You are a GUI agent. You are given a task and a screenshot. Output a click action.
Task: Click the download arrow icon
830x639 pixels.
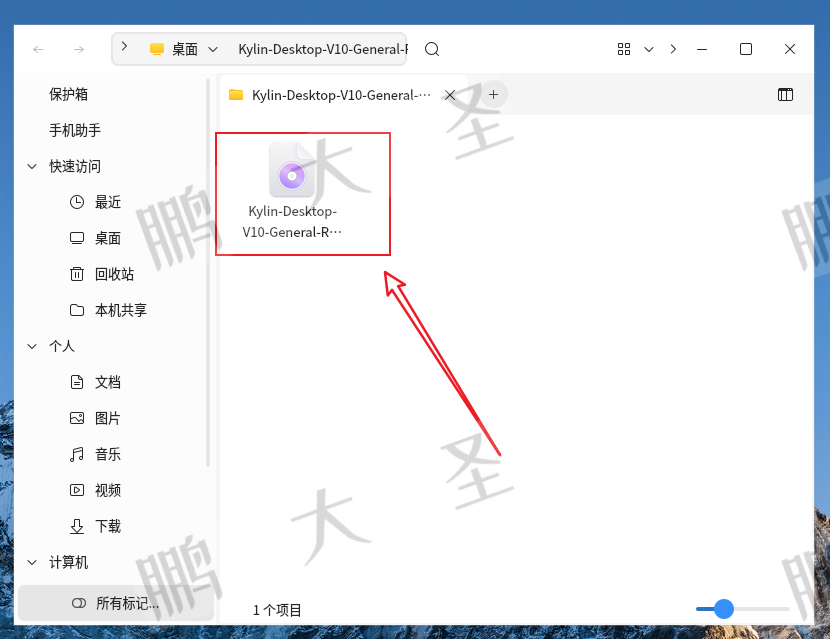click(77, 526)
